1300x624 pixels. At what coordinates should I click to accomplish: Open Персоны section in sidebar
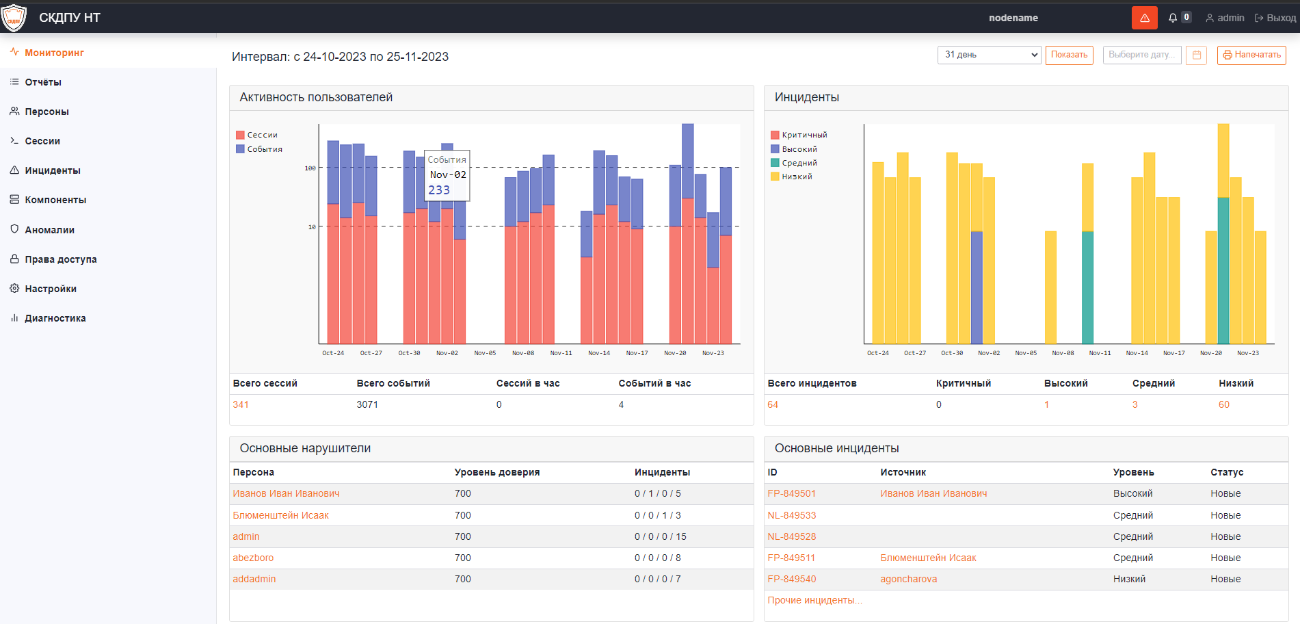pos(46,111)
